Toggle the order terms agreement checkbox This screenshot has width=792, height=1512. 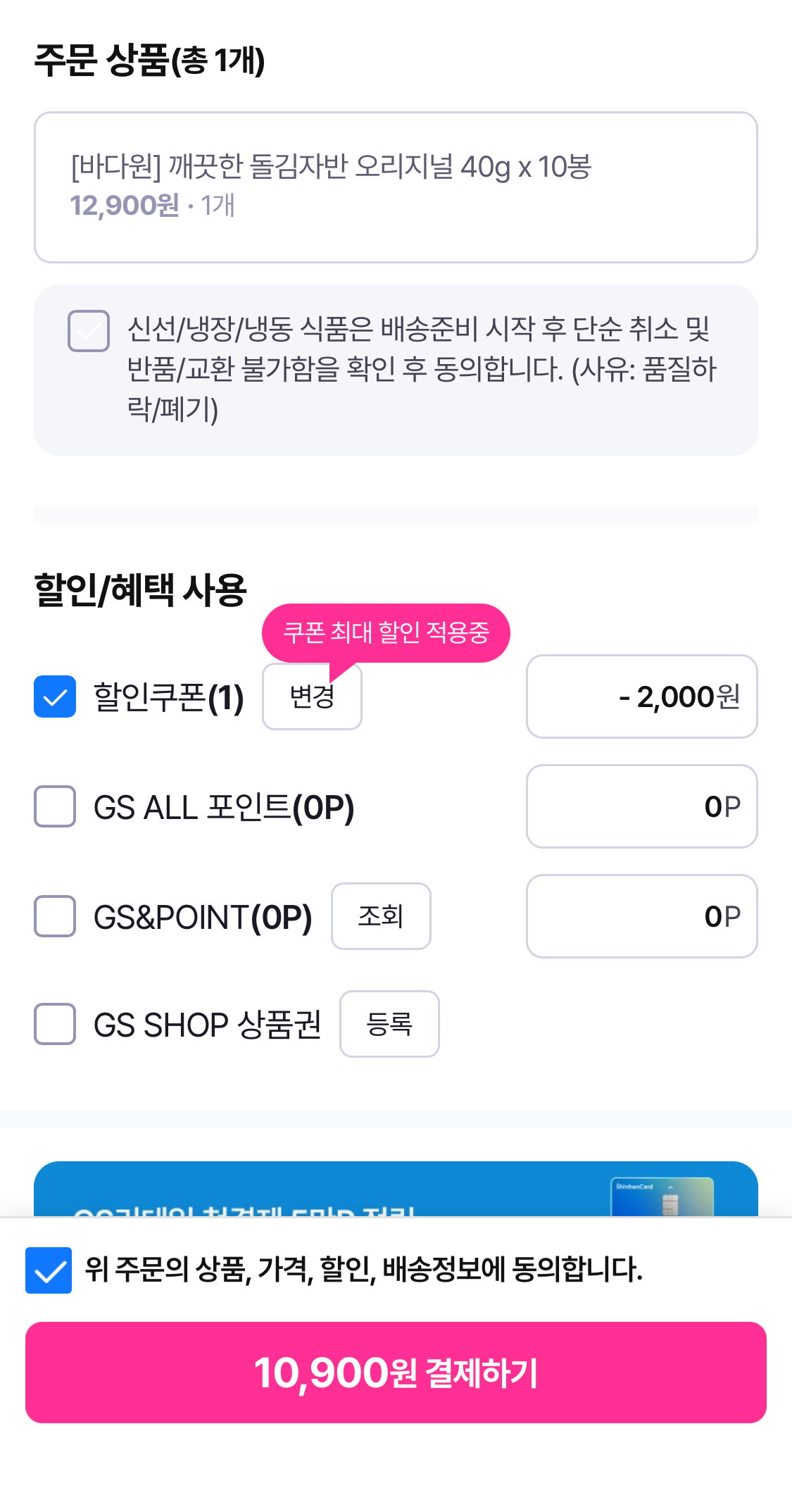pos(49,1270)
